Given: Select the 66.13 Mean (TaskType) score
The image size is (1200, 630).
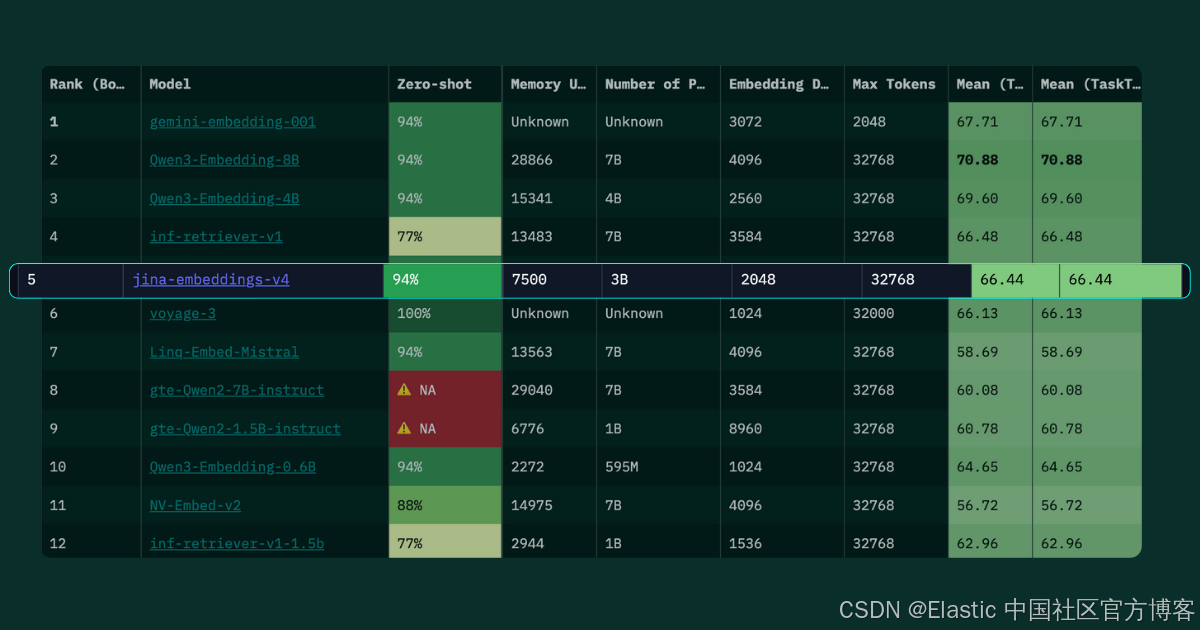Looking at the screenshot, I should [1062, 313].
